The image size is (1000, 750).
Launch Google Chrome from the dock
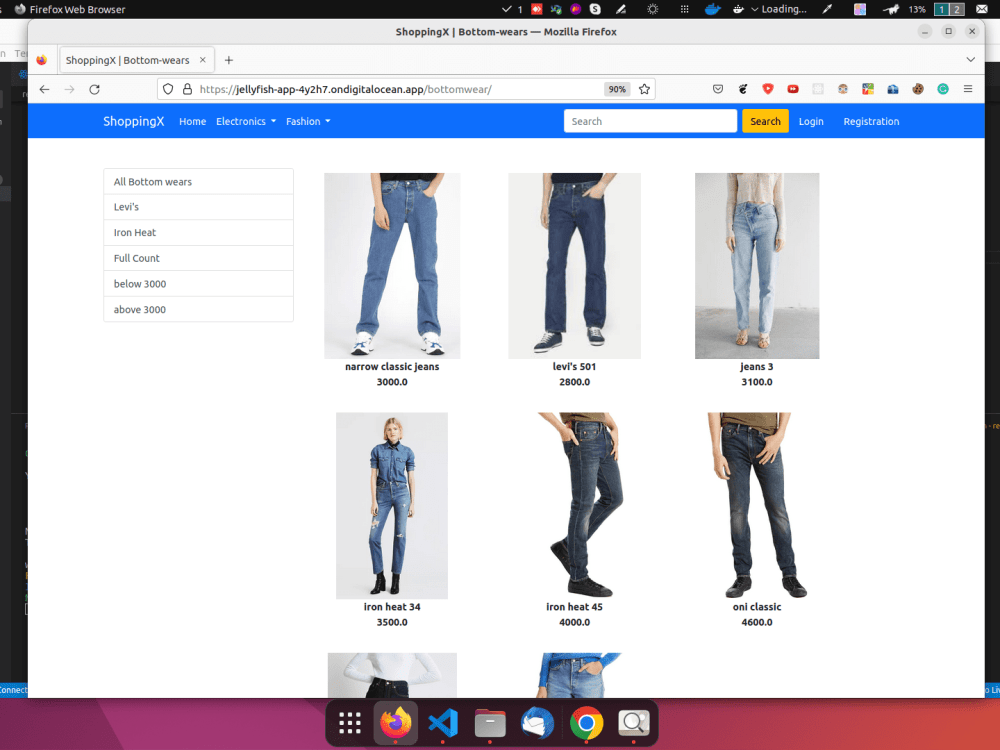(586, 722)
